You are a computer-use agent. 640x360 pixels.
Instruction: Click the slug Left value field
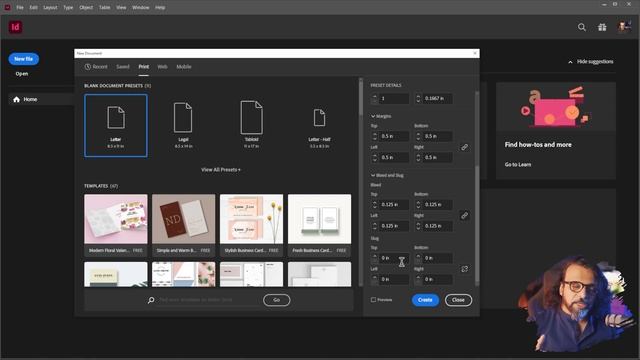coord(394,279)
